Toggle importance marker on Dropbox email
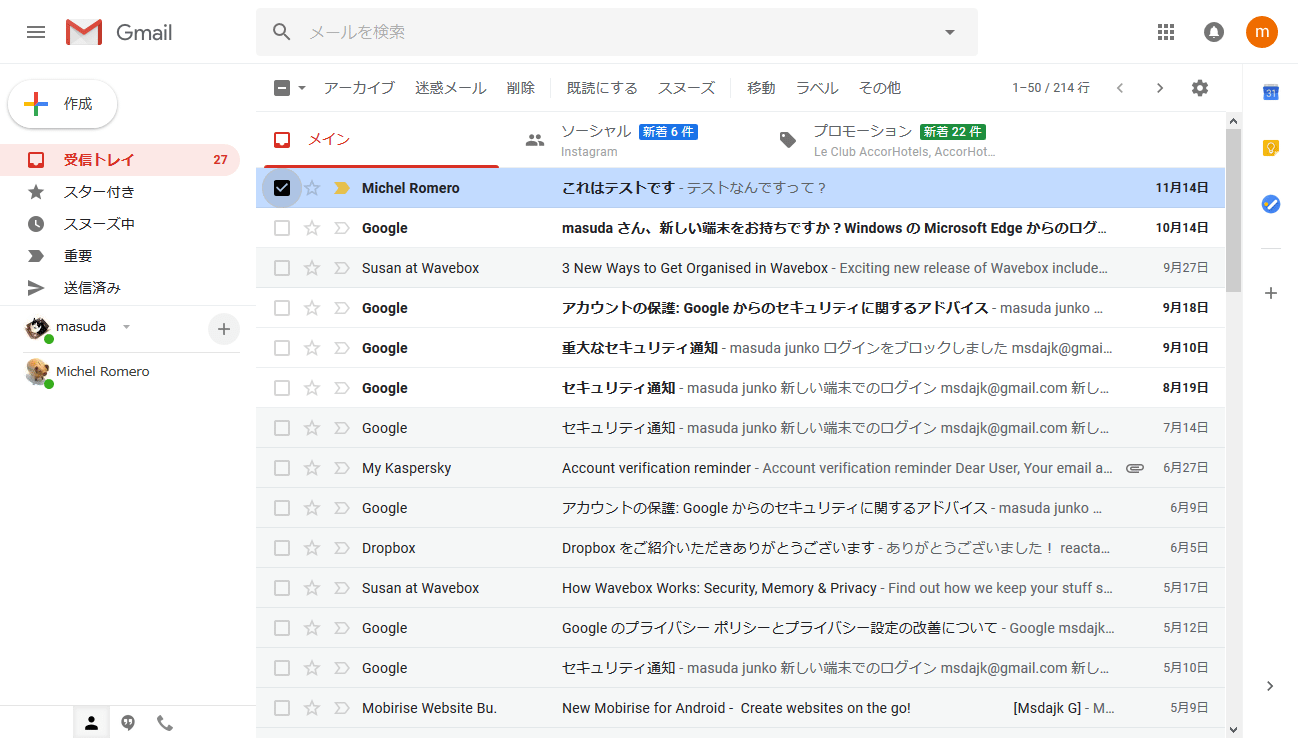Image resolution: width=1298 pixels, height=738 pixels. [x=342, y=548]
